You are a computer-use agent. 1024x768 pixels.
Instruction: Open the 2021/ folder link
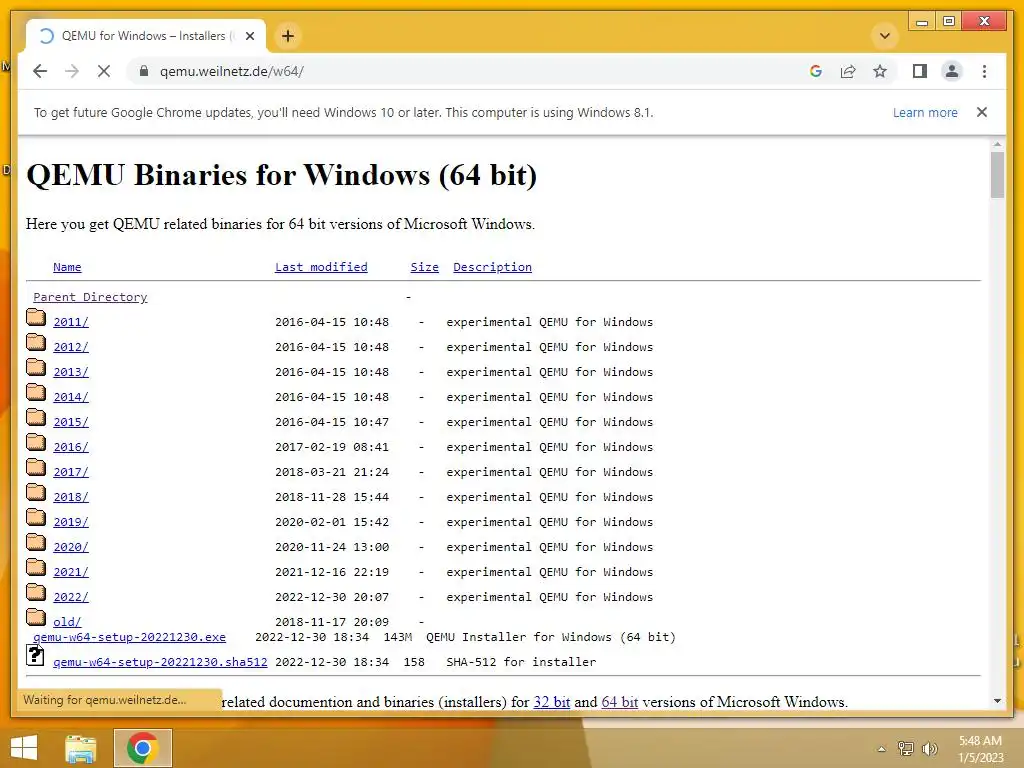point(71,572)
